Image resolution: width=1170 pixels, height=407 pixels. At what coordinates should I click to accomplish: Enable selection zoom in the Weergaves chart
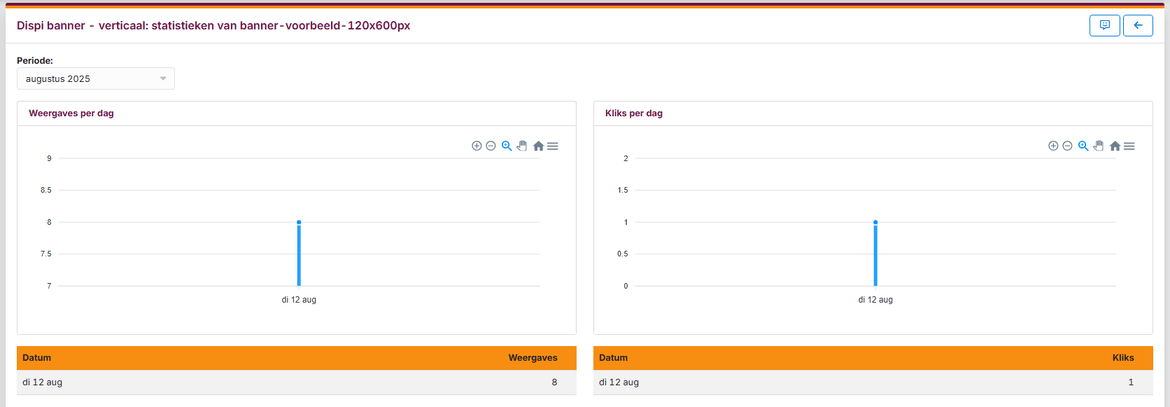[x=507, y=146]
